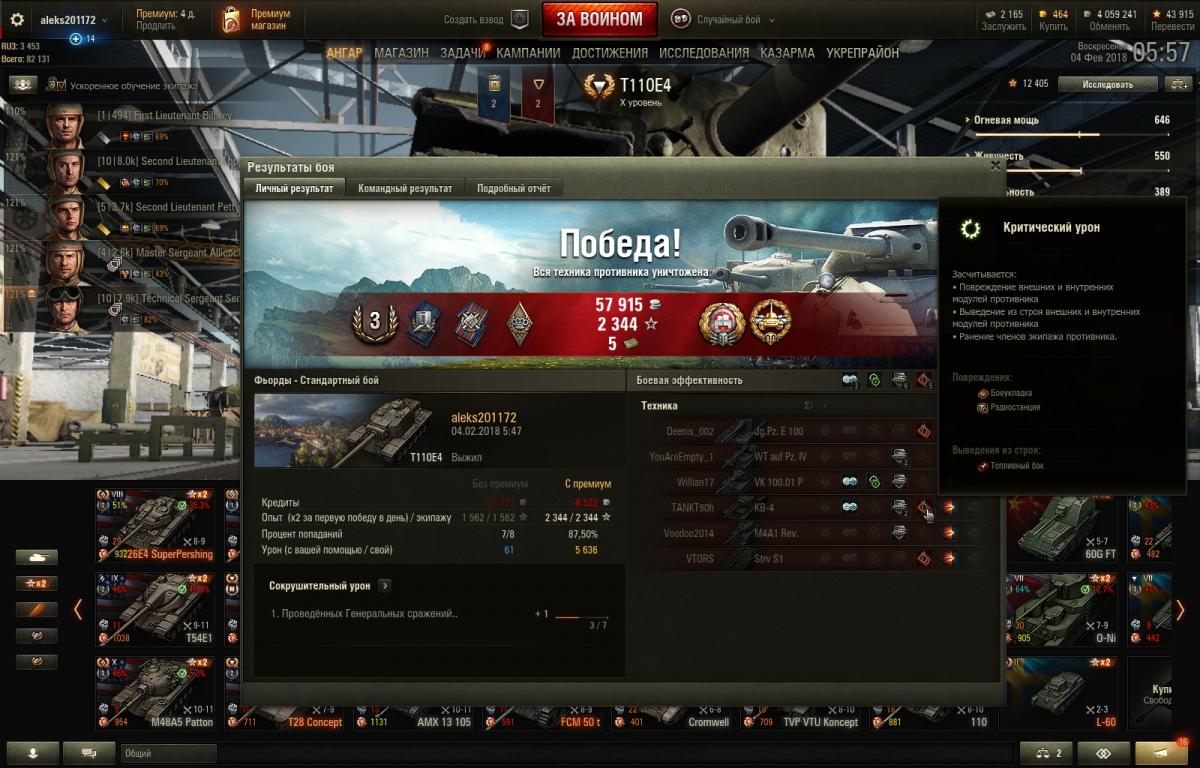Open the Случайный бой battle mode dropdown
Viewport: 1200px width, 768px height.
click(x=722, y=19)
